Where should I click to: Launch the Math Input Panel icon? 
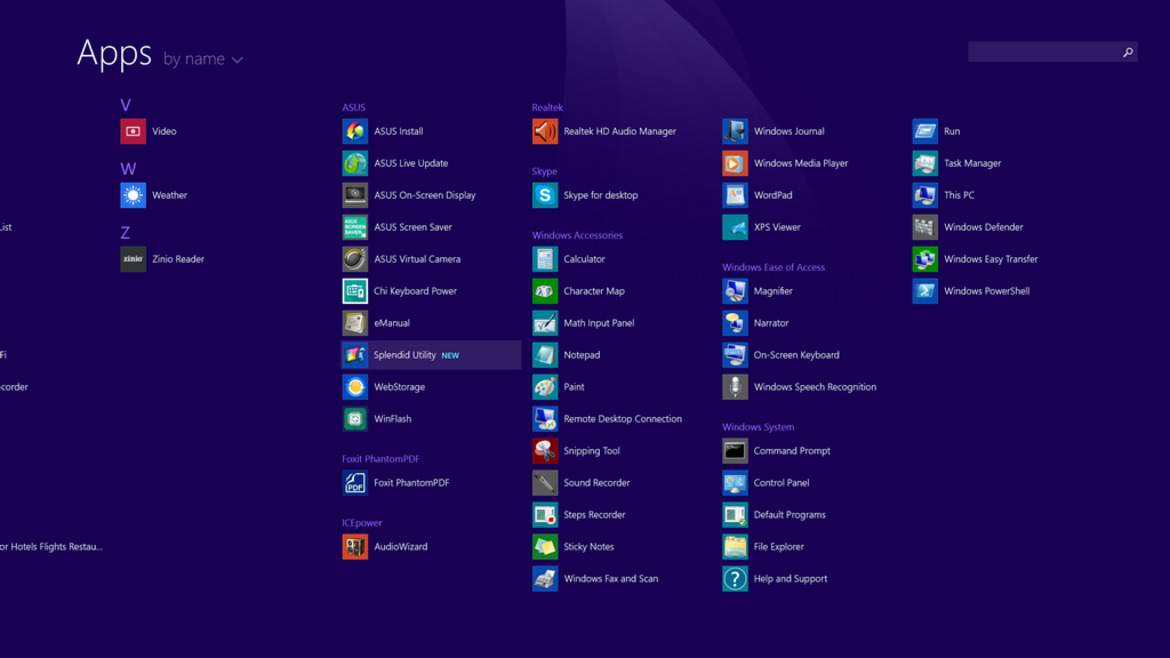click(x=545, y=323)
